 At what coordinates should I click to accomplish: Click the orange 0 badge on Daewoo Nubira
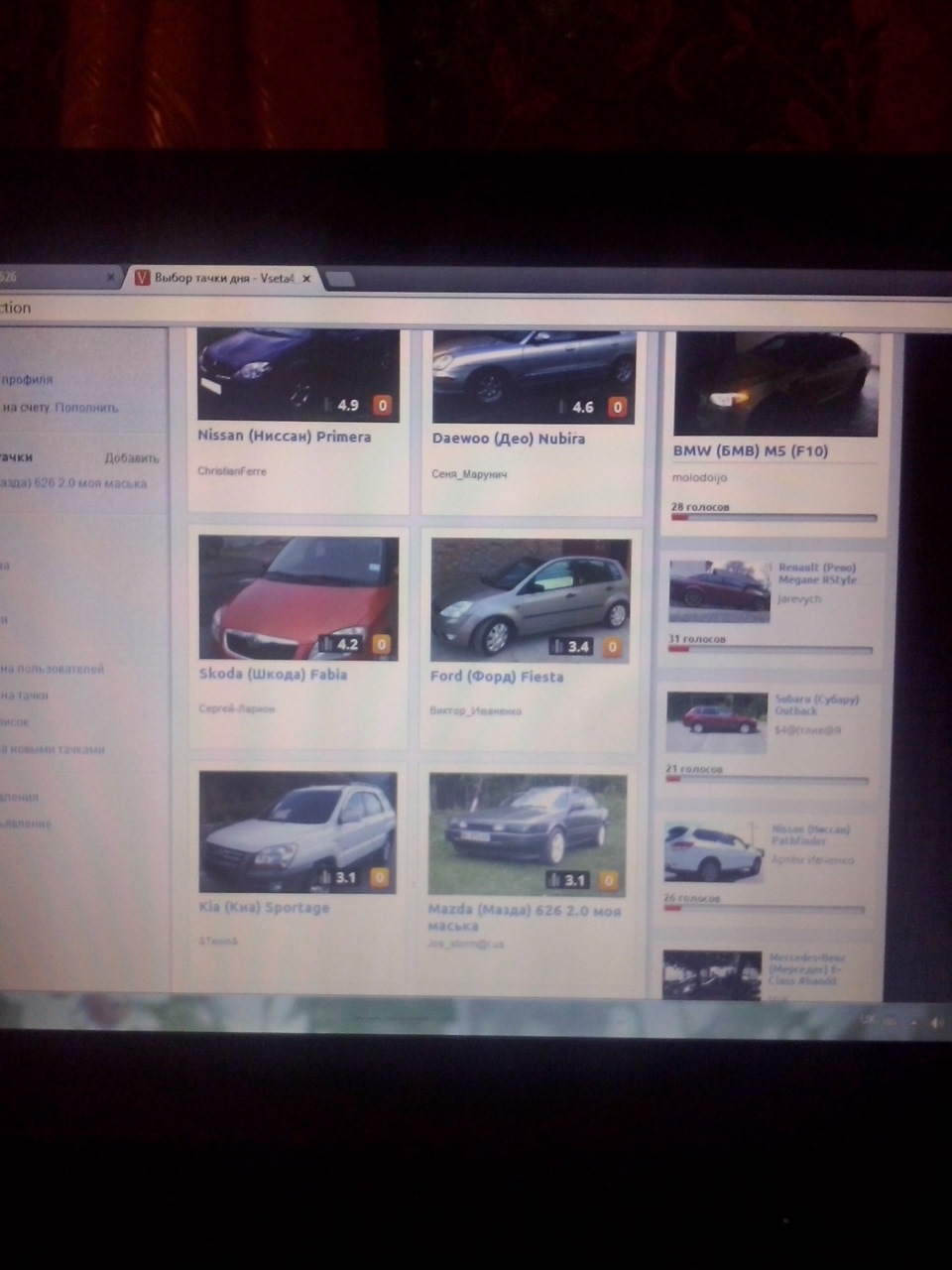point(618,407)
